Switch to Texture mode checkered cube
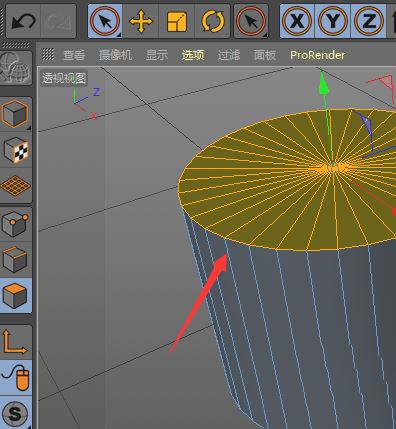The image size is (396, 429). tap(16, 150)
